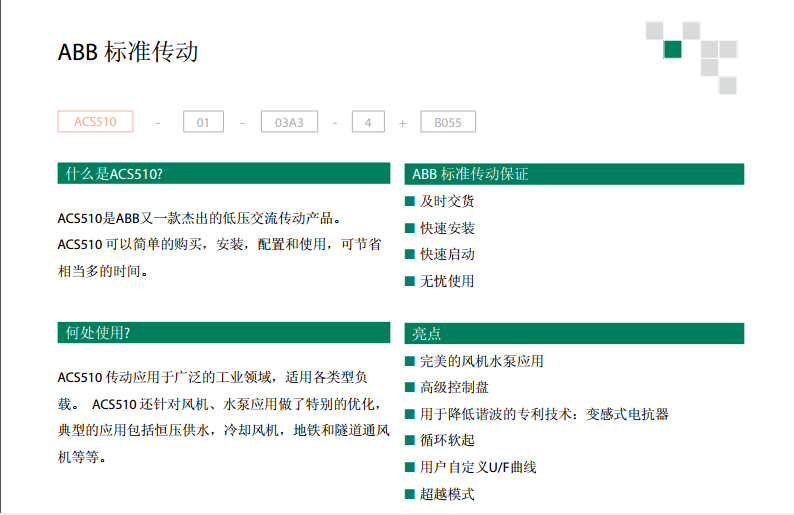Image resolution: width=794 pixels, height=515 pixels.
Task: Click the B055 option code box
Action: click(447, 123)
